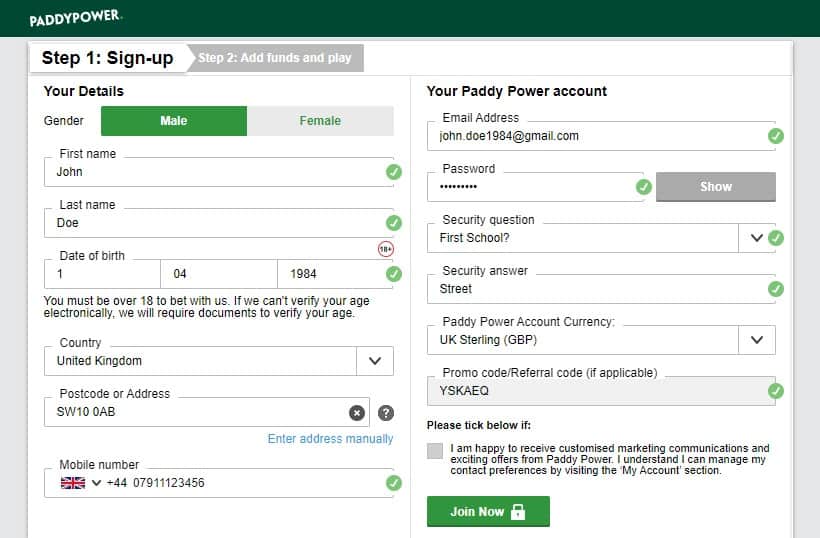Click green checkmark next to First name
820x538 pixels.
[x=394, y=172]
